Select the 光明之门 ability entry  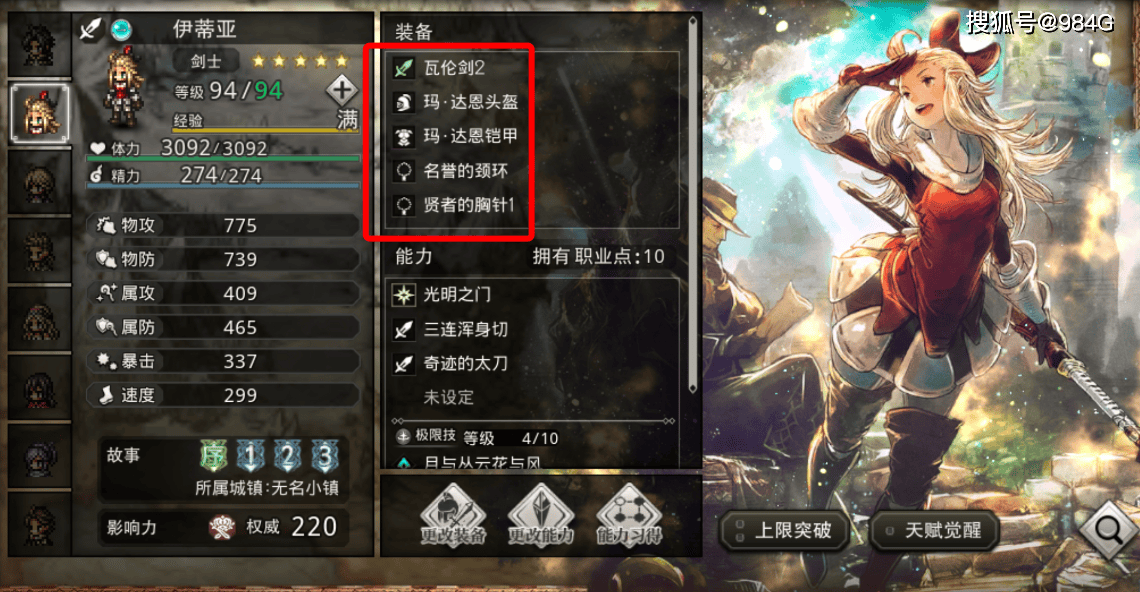pos(534,295)
